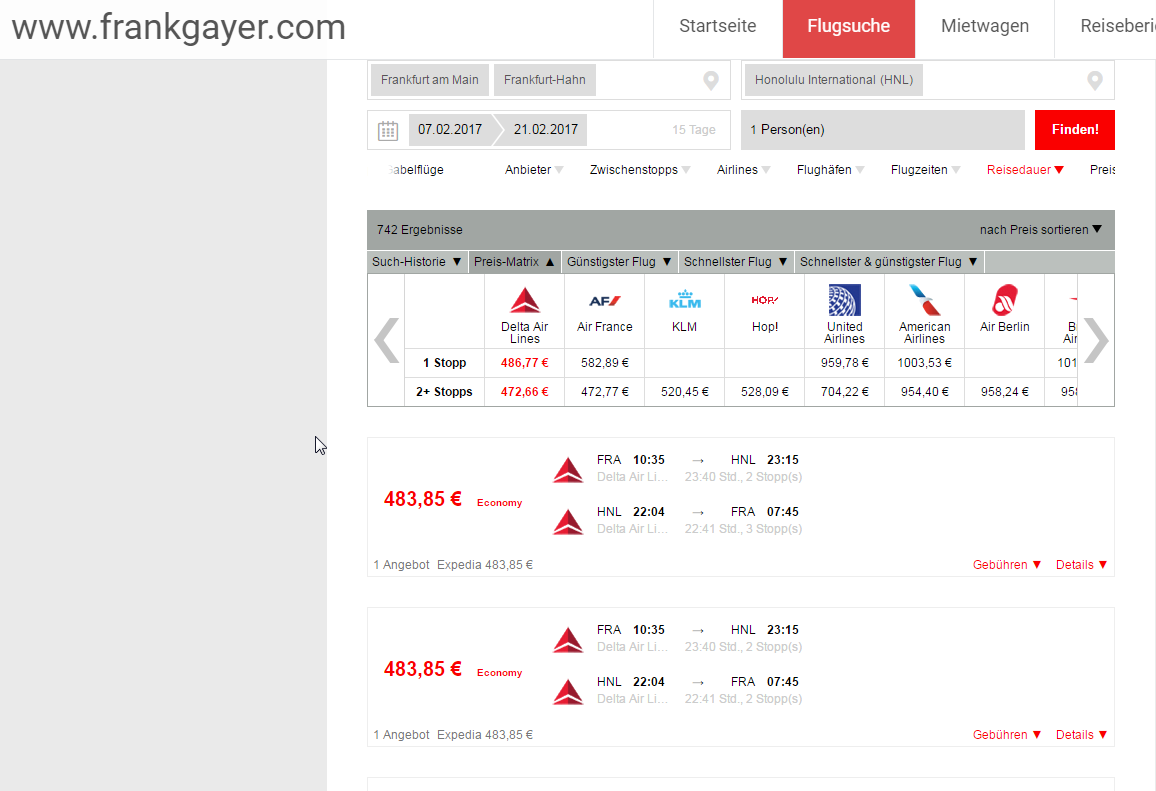Select Air Berlin 2+ Stopps price 958,24 €
This screenshot has width=1156, height=791.
pyautogui.click(x=1005, y=392)
